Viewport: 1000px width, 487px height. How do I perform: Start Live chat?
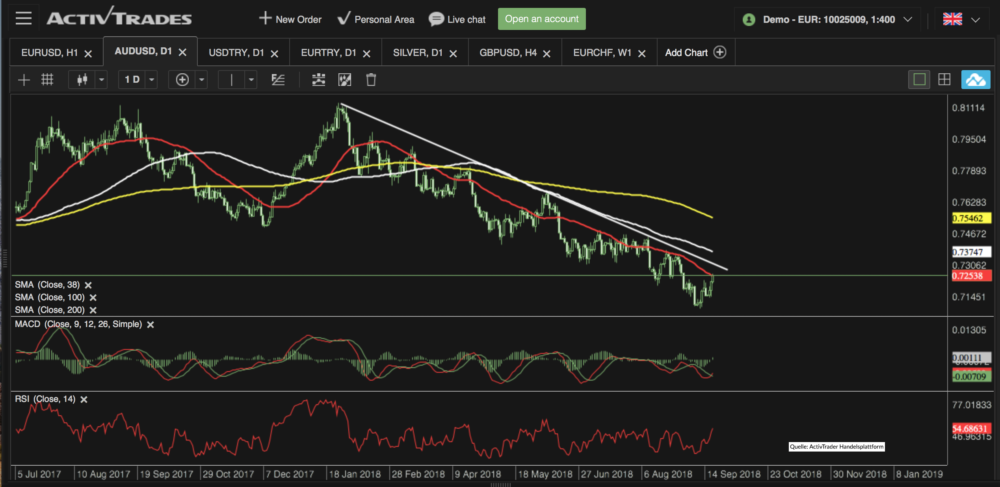point(457,19)
